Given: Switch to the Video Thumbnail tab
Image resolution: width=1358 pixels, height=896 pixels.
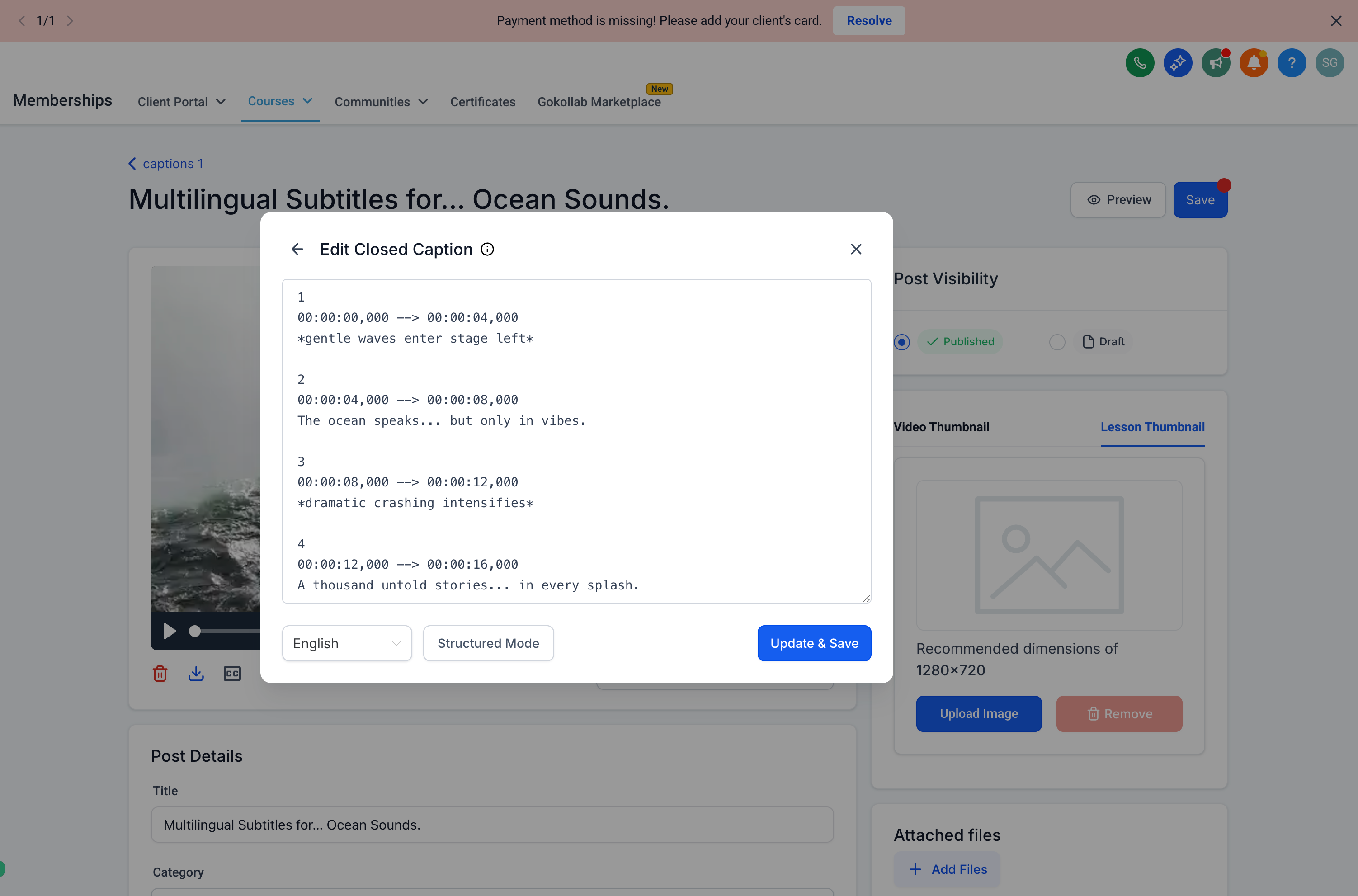Looking at the screenshot, I should pyautogui.click(x=941, y=427).
